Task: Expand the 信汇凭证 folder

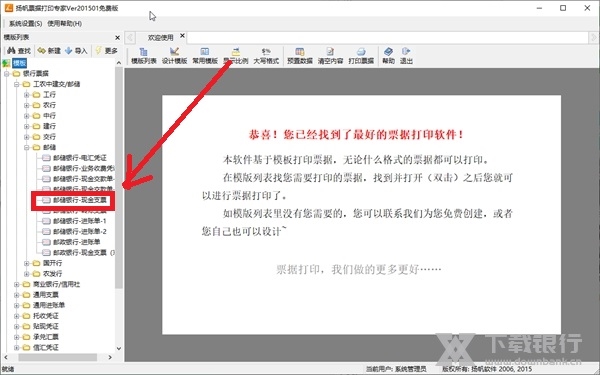Action: (x=16, y=347)
